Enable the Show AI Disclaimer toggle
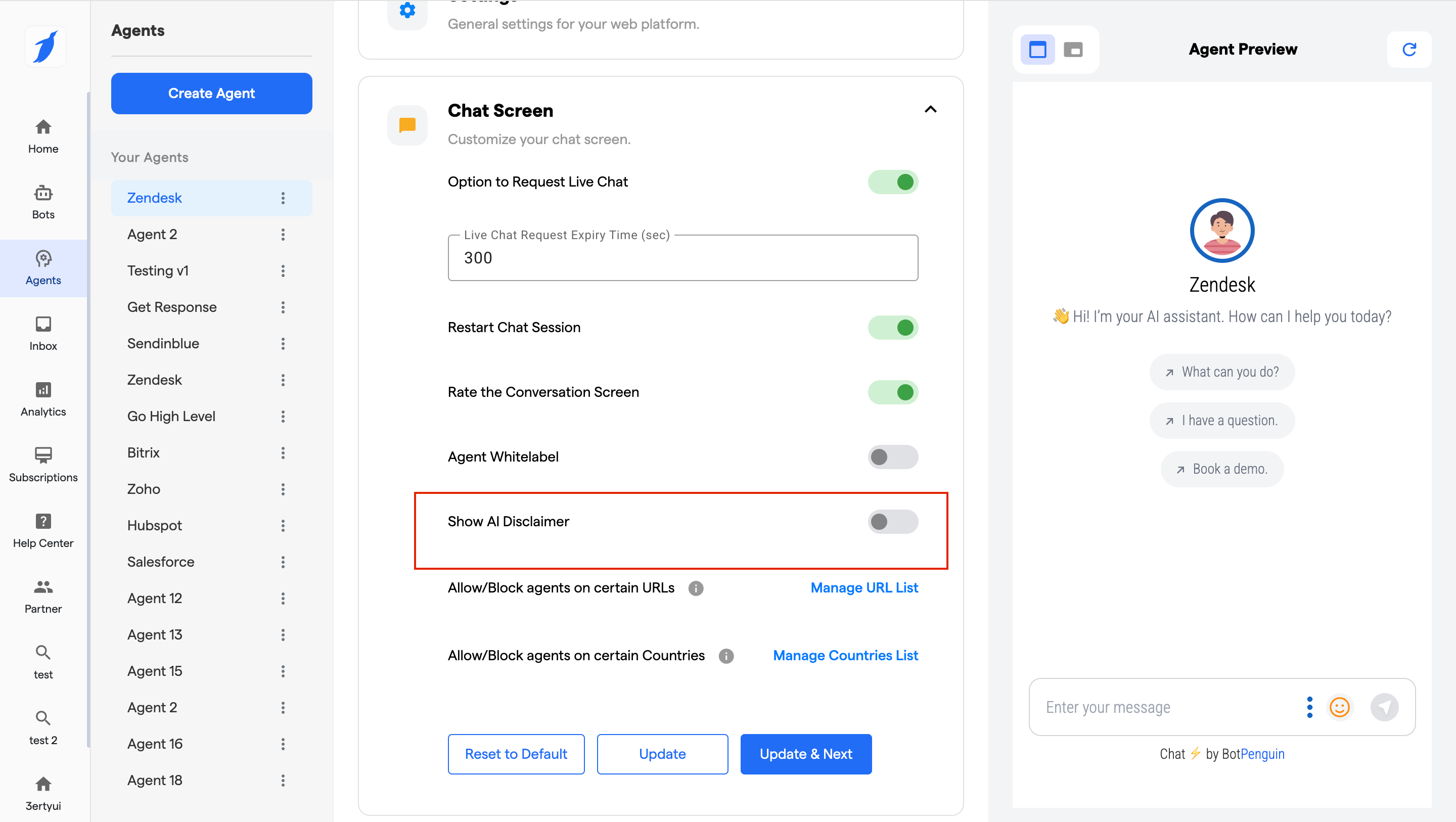This screenshot has width=1456, height=822. [x=892, y=521]
